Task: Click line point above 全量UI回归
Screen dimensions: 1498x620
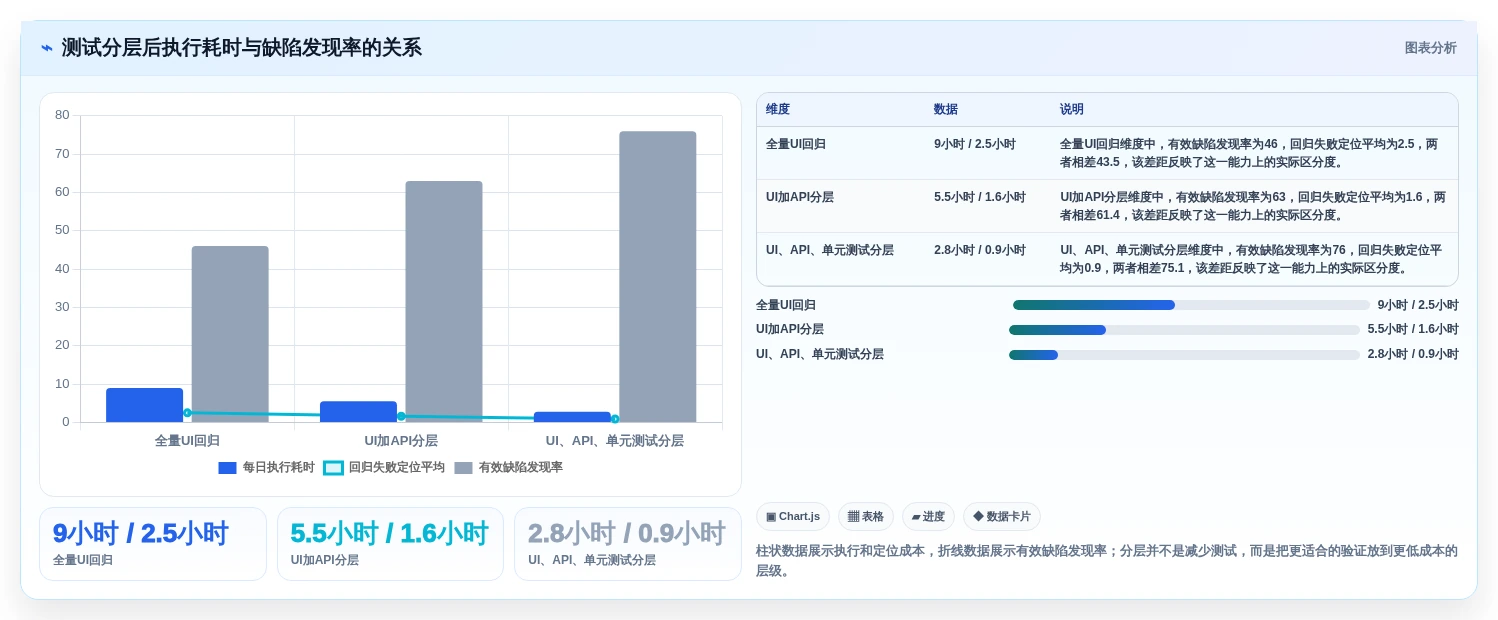Action: 187,412
